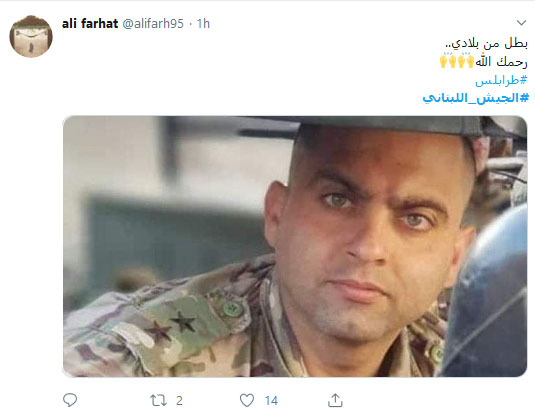Open the ali farhat display name link
This screenshot has height=418, width=535.
pos(90,24)
